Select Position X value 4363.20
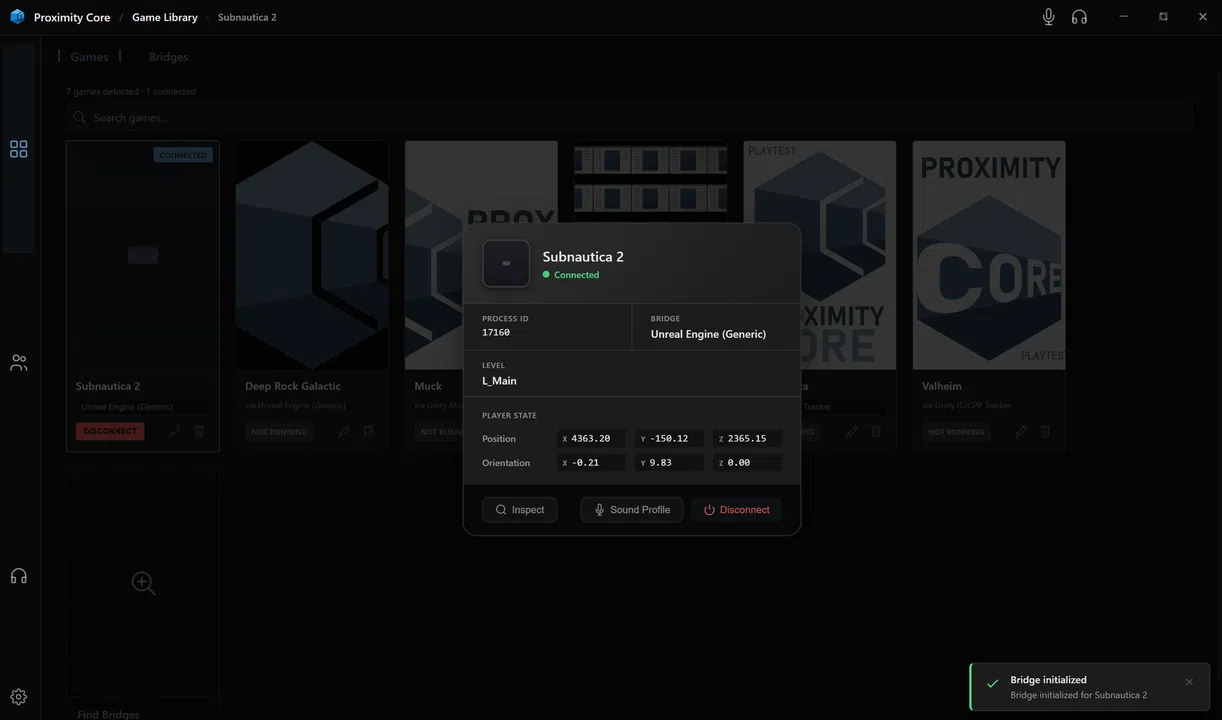This screenshot has height=720, width=1222. [591, 439]
